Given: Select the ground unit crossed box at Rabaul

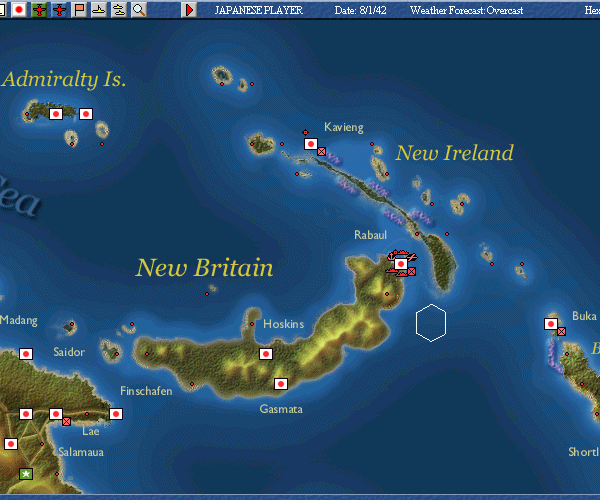Looking at the screenshot, I should pyautogui.click(x=412, y=271).
